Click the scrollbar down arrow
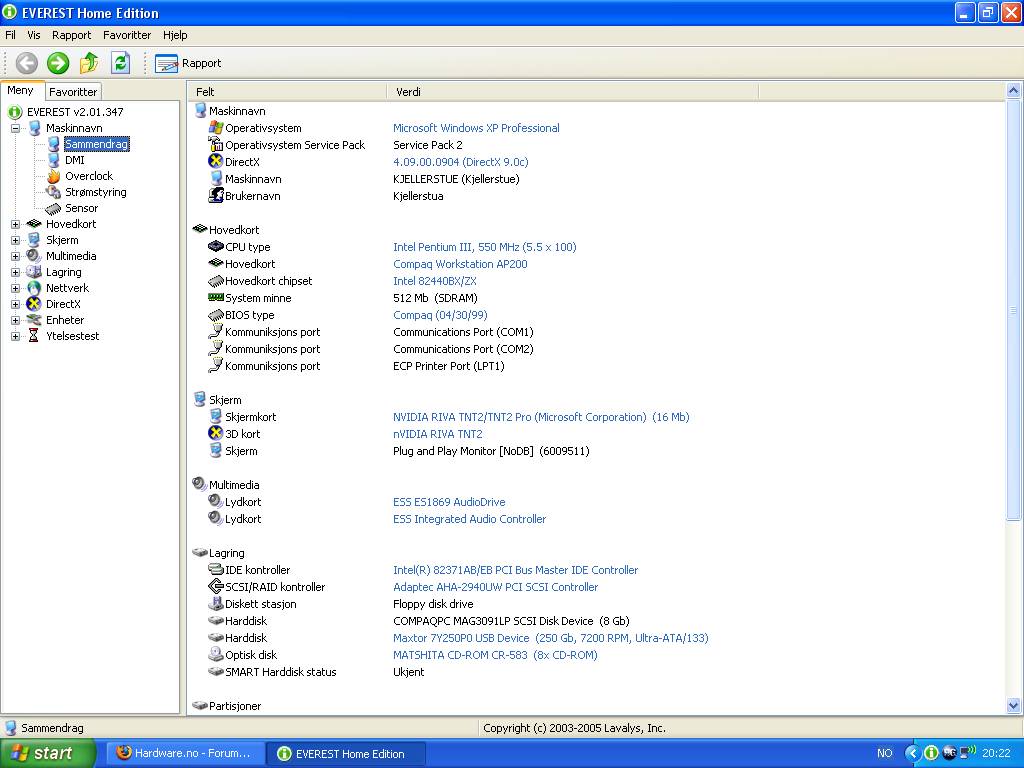Screen dimensions: 1024x768 click(1014, 705)
